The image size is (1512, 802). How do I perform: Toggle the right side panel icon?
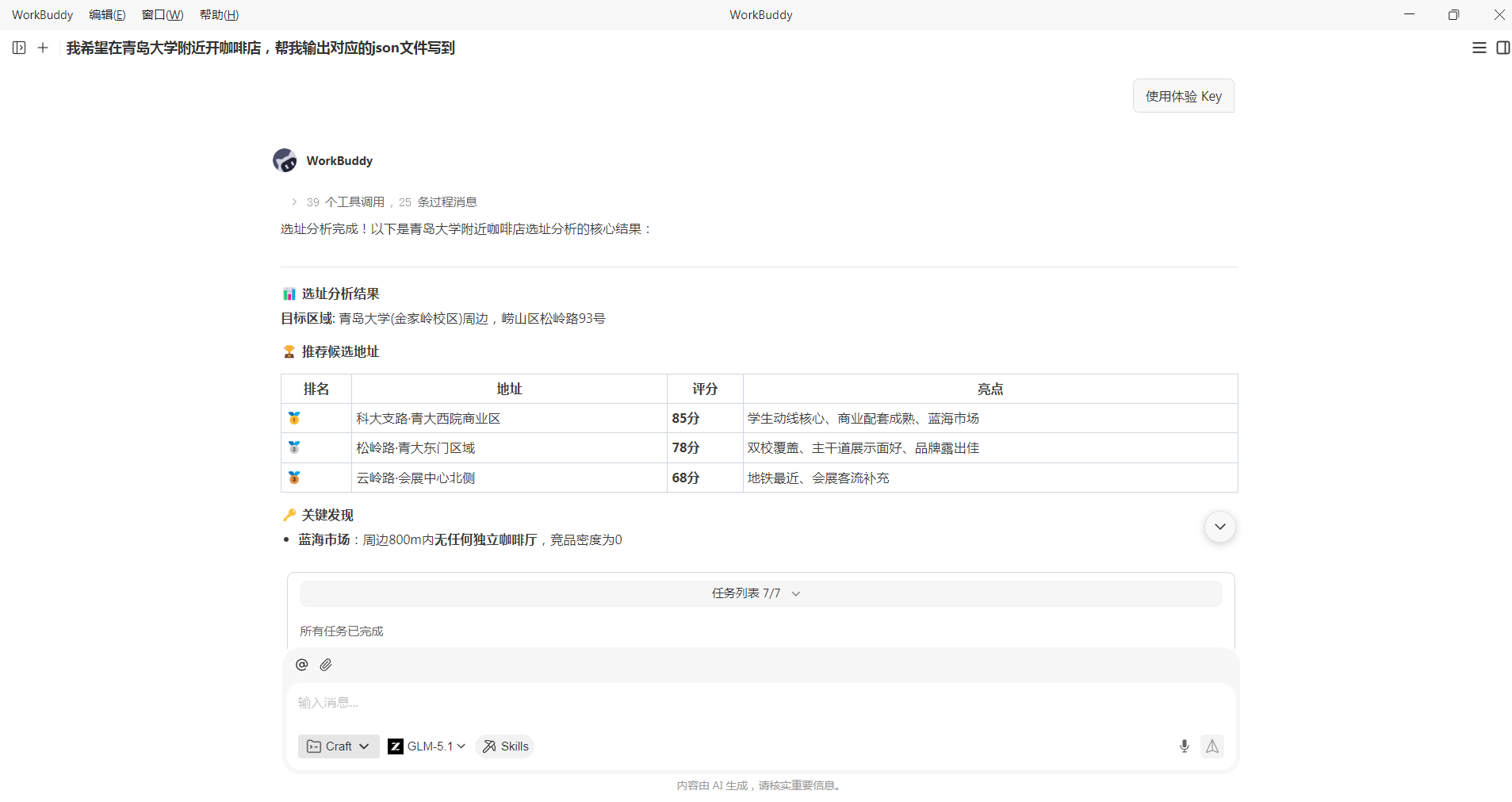point(1503,48)
